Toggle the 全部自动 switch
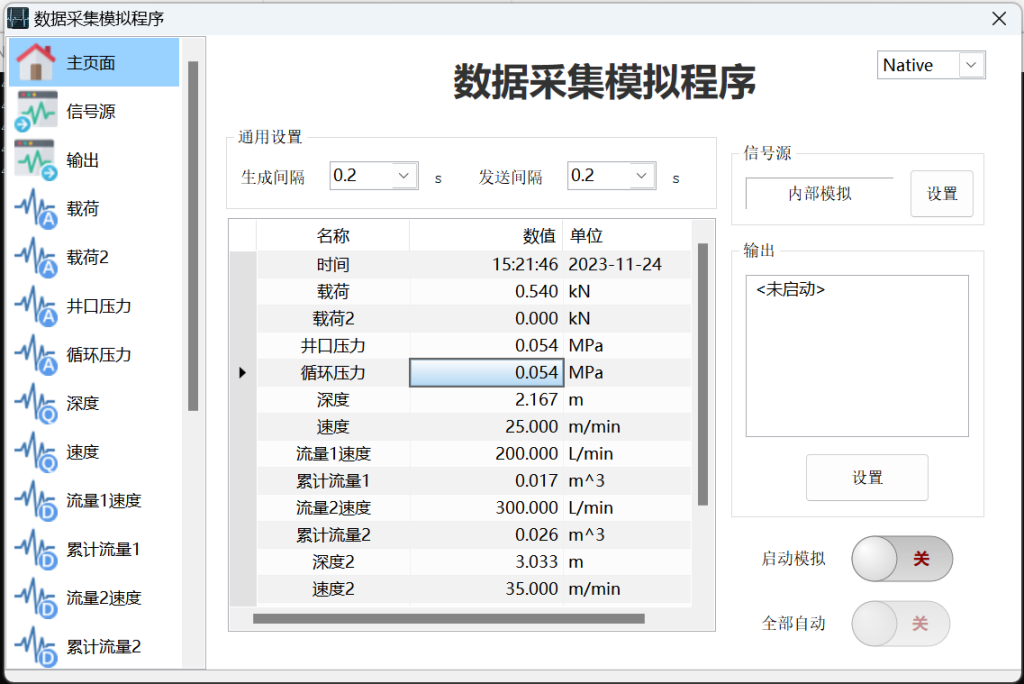 (x=900, y=624)
